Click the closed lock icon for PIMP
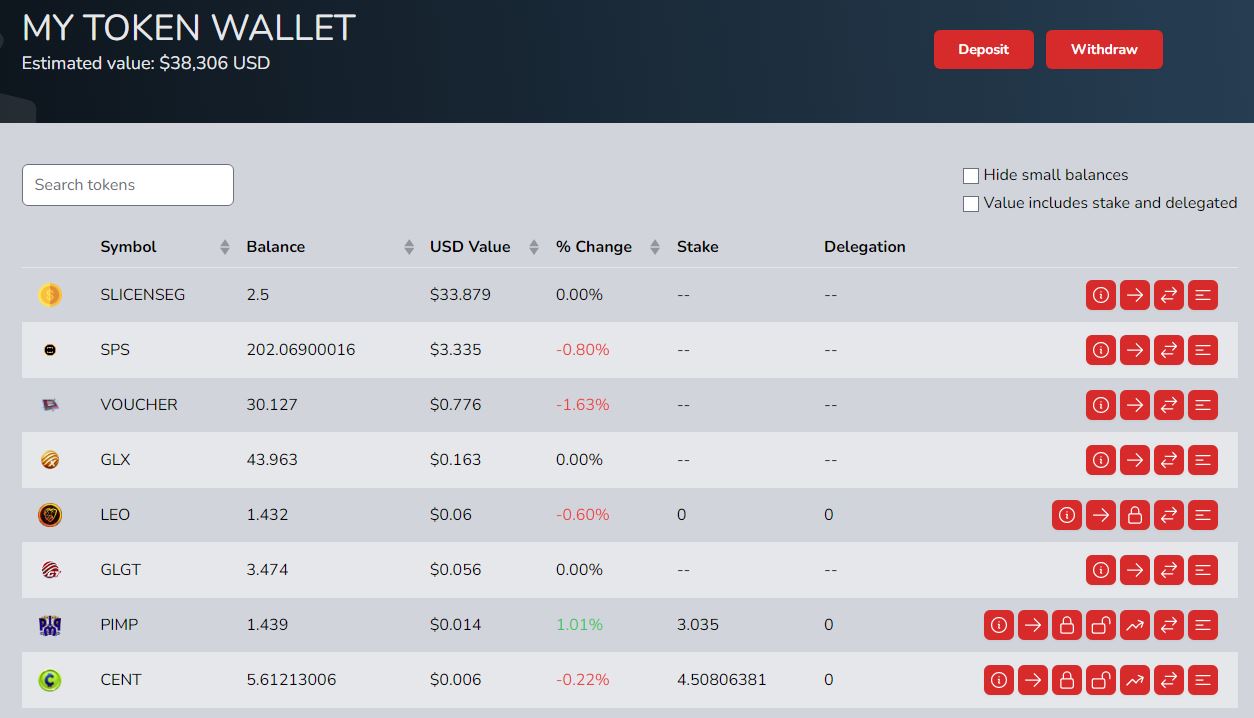The image size is (1254, 718). click(1066, 625)
